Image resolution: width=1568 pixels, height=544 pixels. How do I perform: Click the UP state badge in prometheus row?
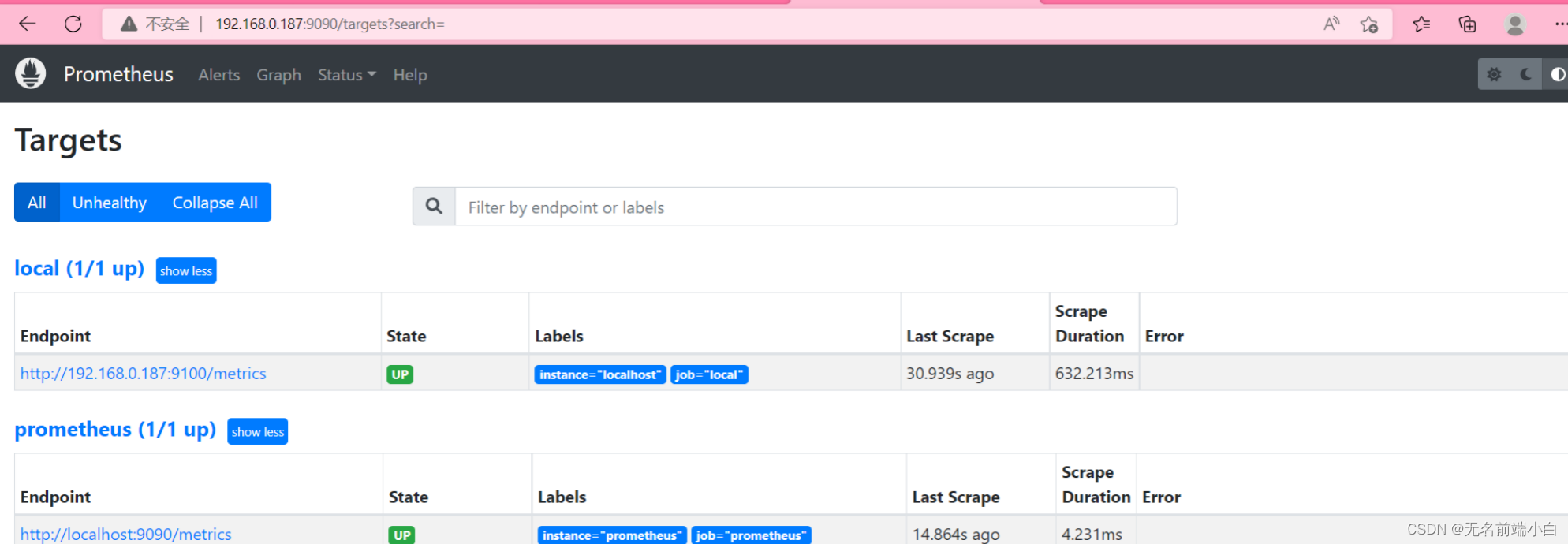402,535
